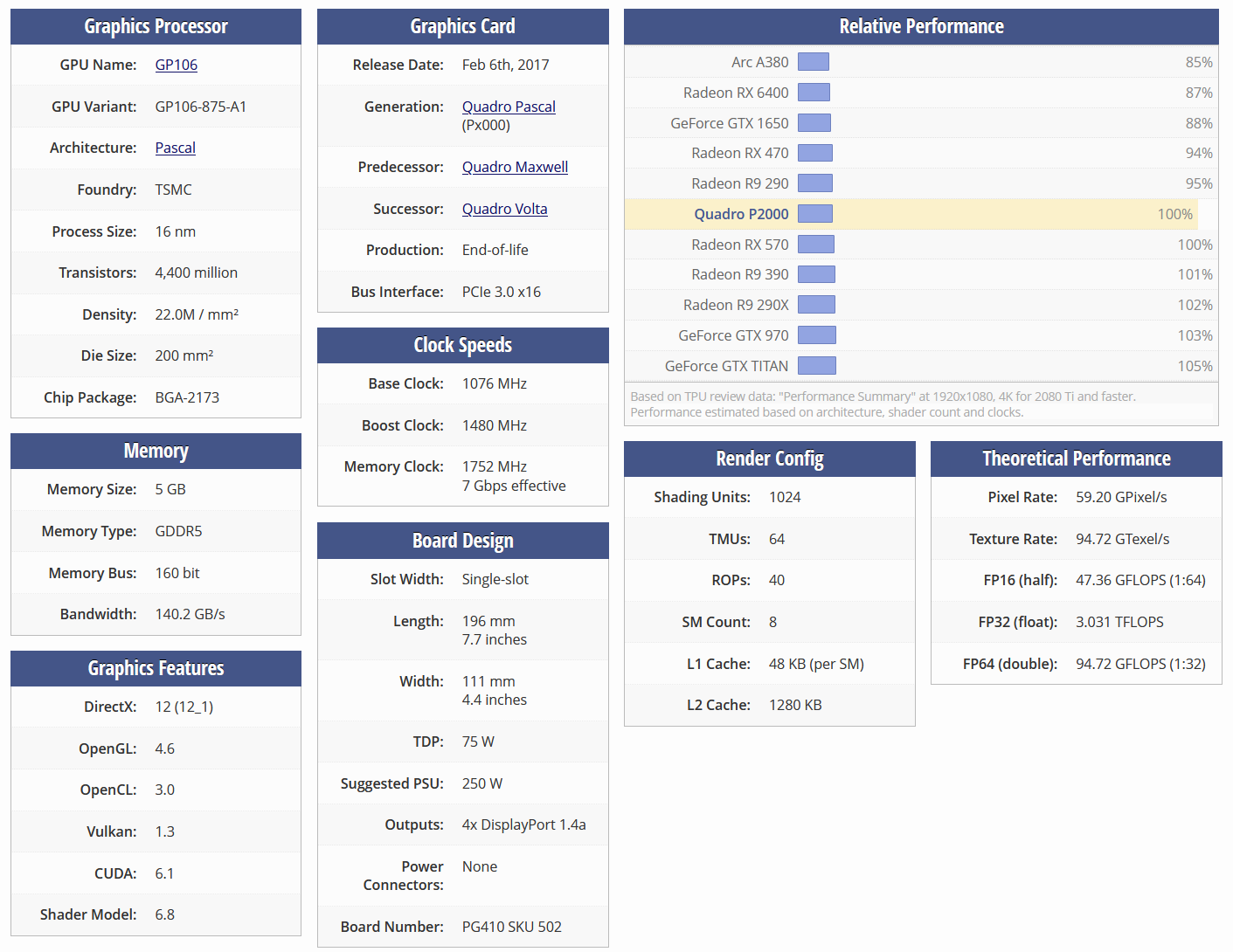Click the Graphics Card section header
Screen dimensions: 1233x952
pyautogui.click(x=462, y=26)
